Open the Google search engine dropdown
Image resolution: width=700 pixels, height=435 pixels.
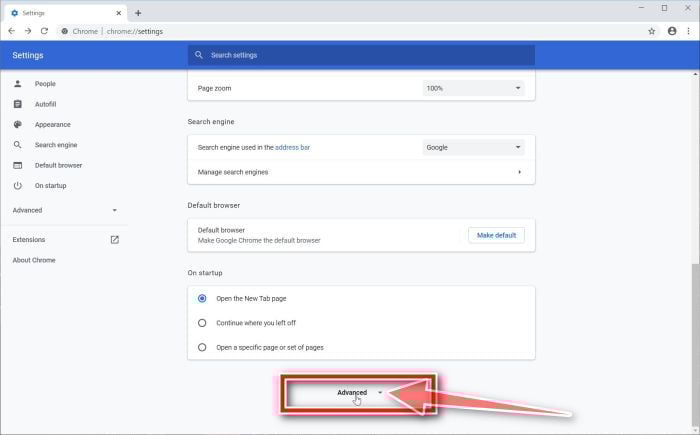pyautogui.click(x=473, y=147)
